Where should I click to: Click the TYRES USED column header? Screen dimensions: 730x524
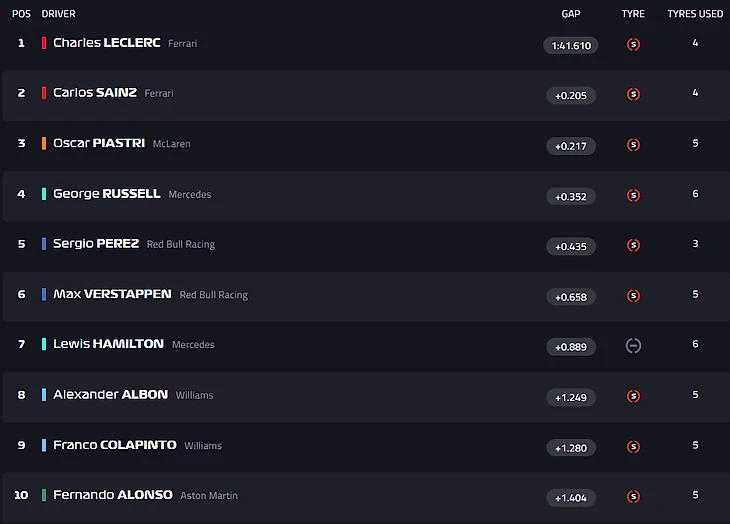(695, 14)
